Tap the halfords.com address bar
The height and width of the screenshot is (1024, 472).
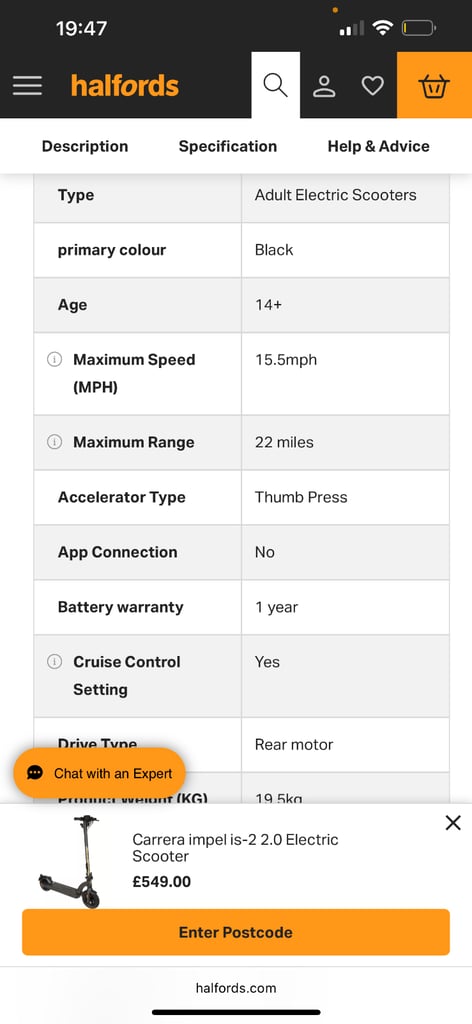pyautogui.click(x=236, y=987)
